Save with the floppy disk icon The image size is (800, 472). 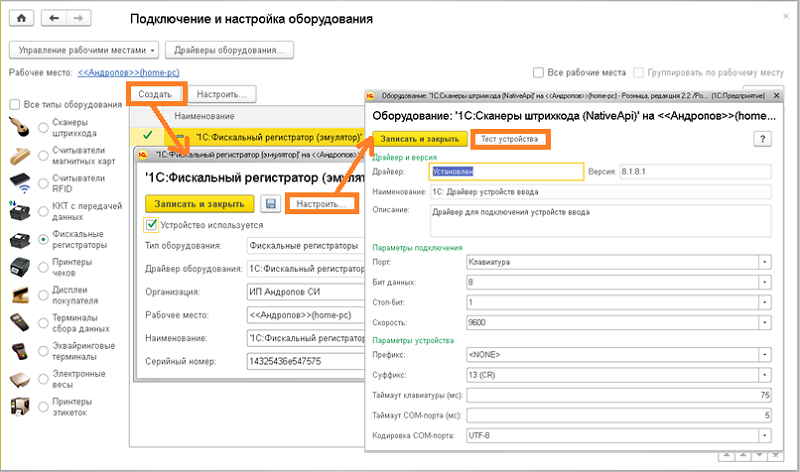click(270, 204)
